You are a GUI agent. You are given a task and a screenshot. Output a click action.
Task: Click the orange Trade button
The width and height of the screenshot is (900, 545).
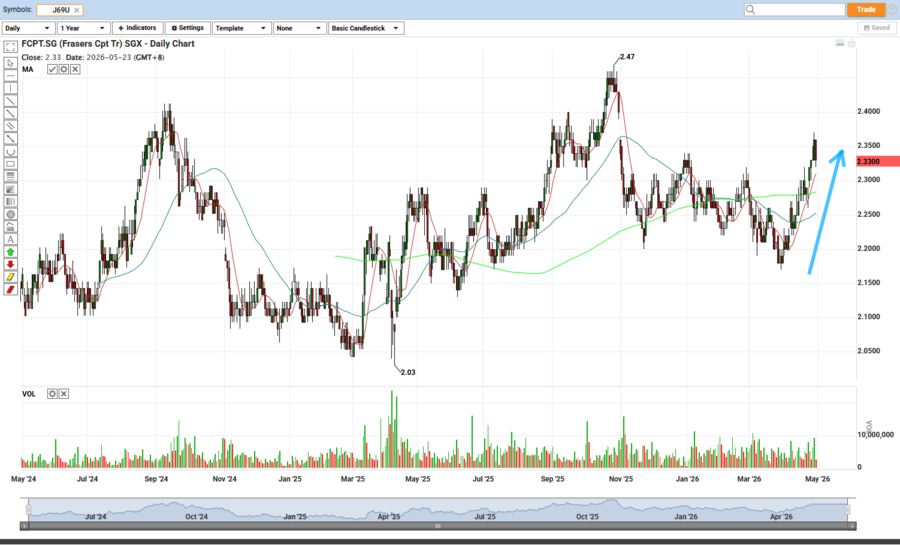coord(865,9)
